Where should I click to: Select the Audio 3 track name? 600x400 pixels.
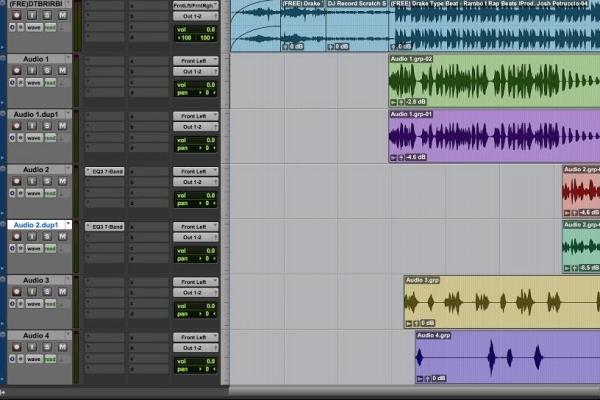[36, 281]
